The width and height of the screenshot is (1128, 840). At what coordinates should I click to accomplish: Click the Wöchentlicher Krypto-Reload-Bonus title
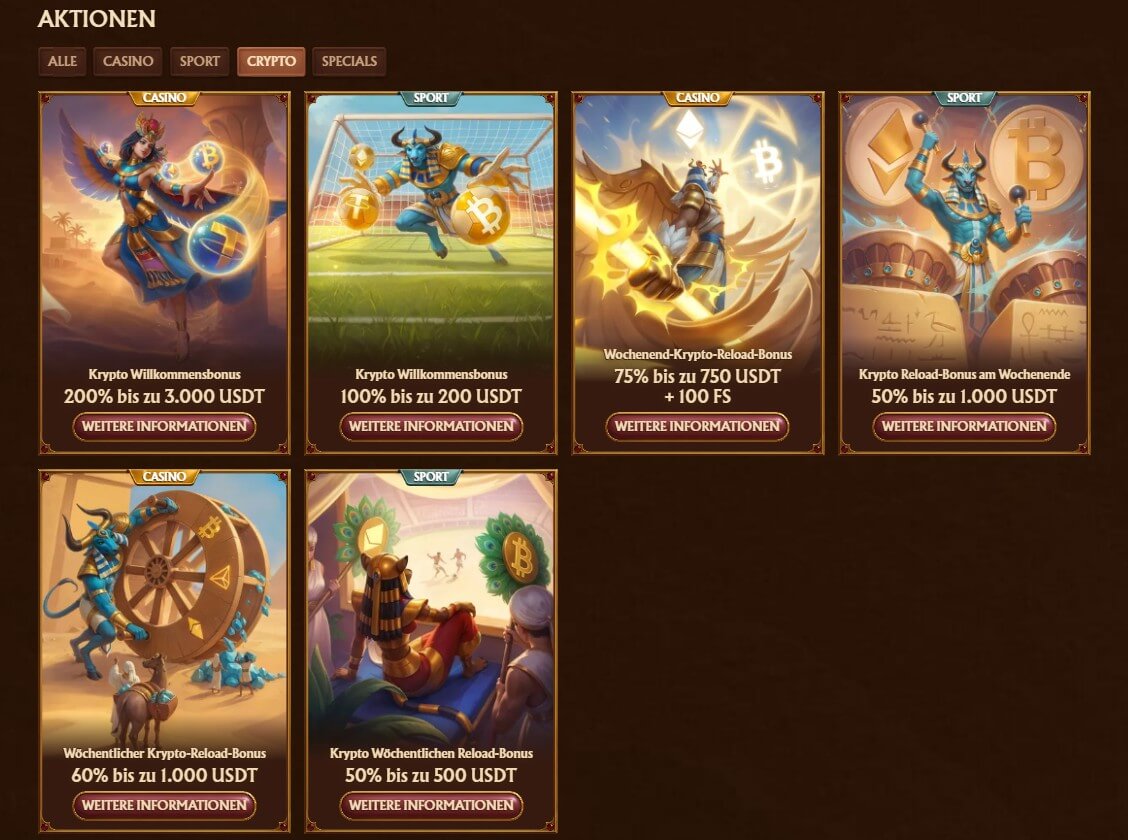(x=164, y=753)
